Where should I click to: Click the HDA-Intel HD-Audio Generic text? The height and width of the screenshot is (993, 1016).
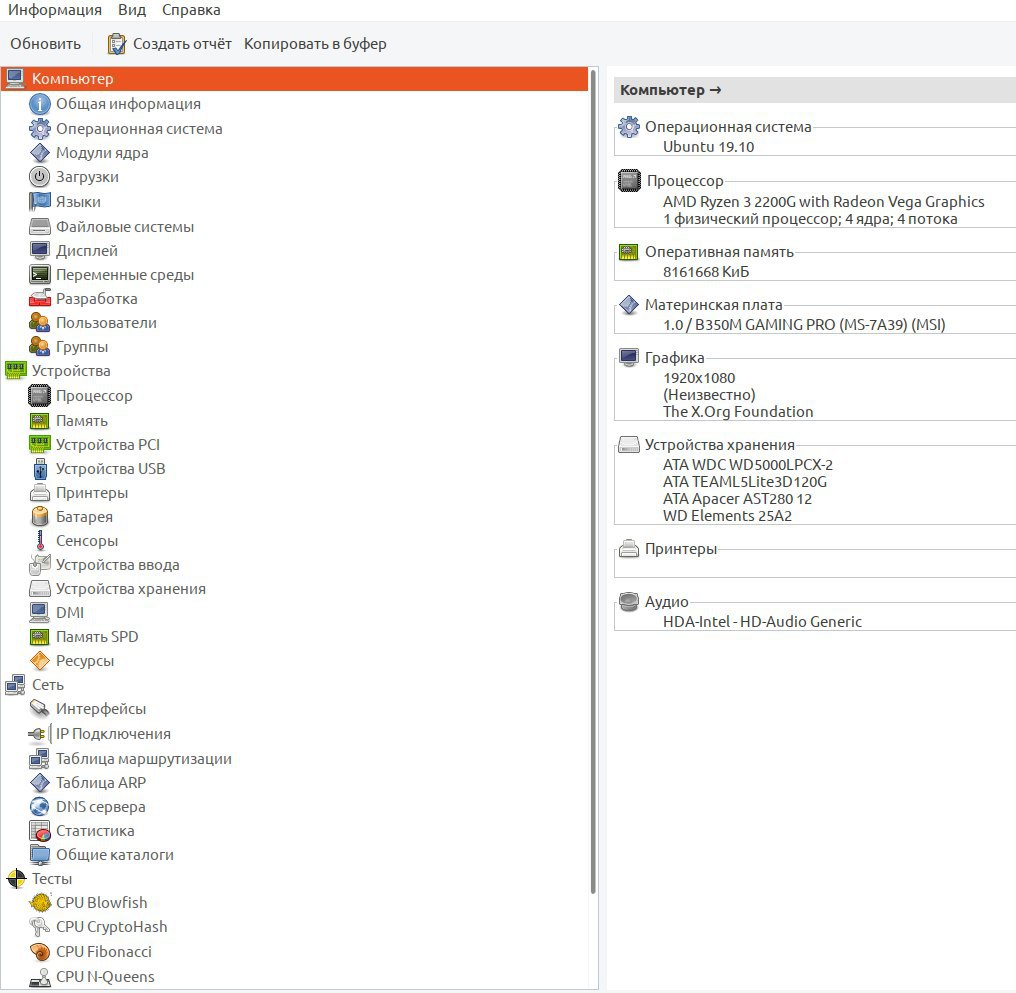tap(762, 622)
